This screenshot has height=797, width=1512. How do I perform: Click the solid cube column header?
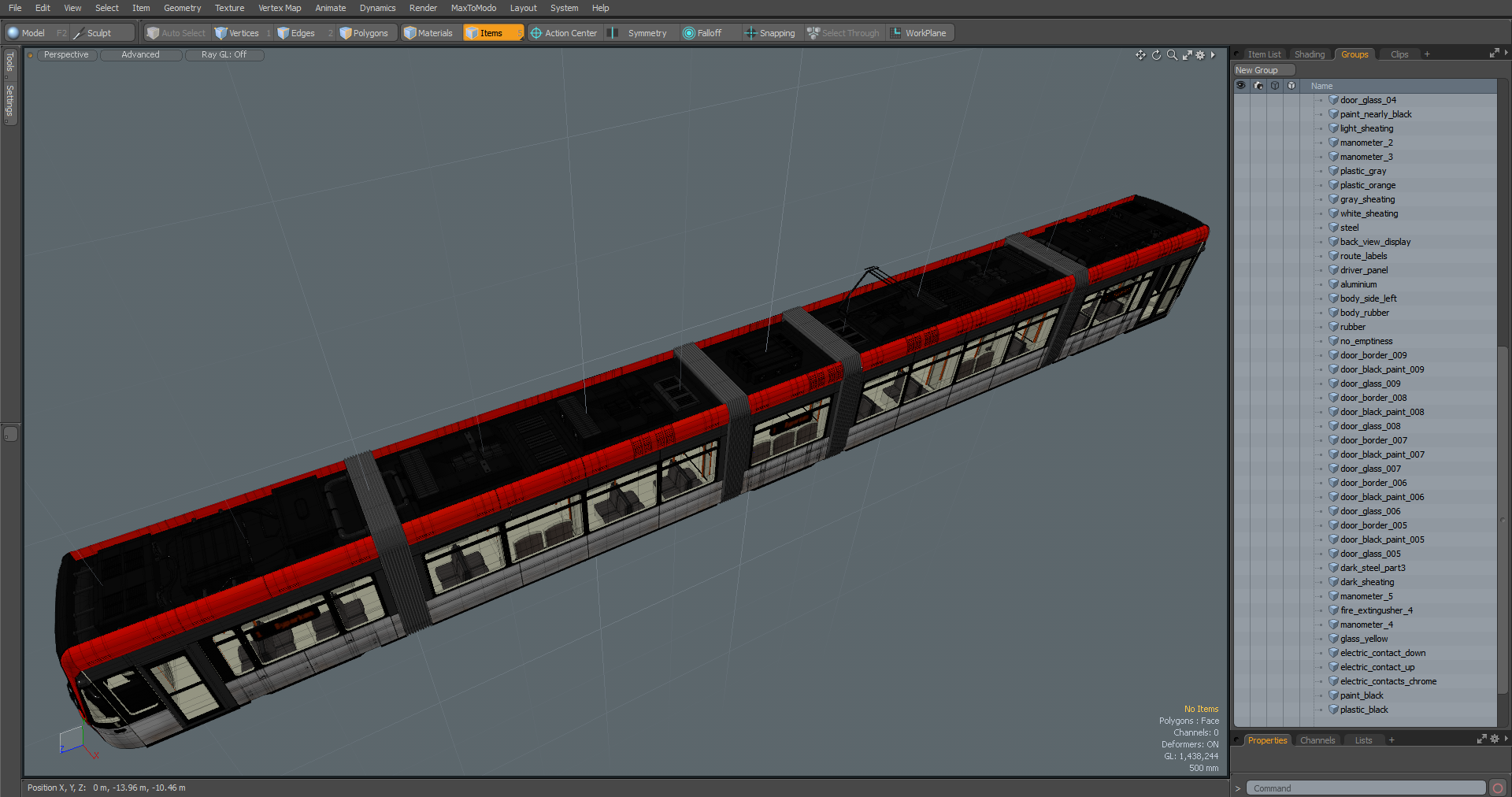1291,86
